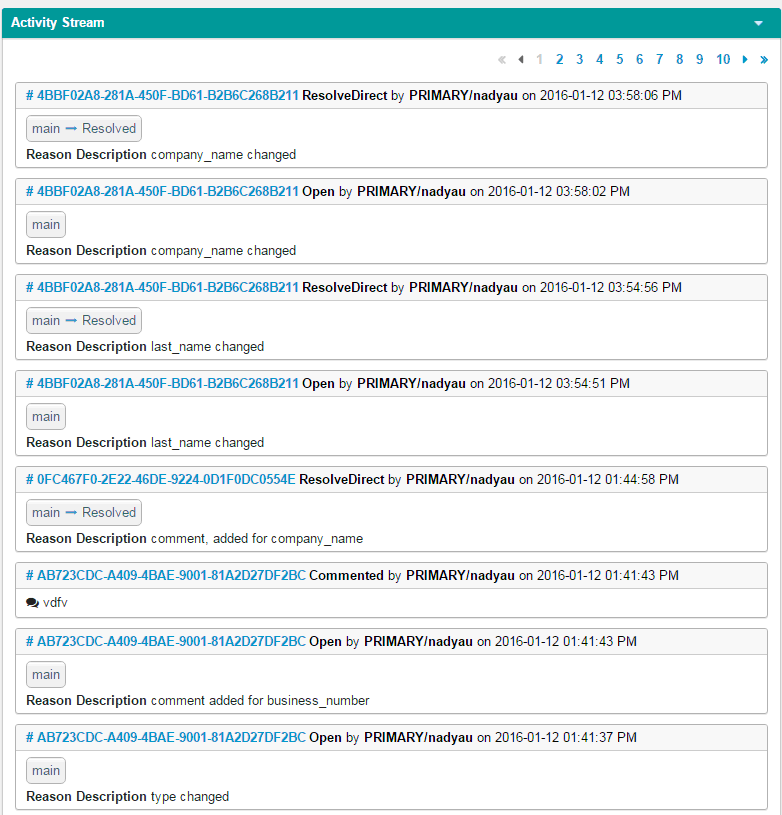Open the Commented AB723CDC record link

pos(165,576)
